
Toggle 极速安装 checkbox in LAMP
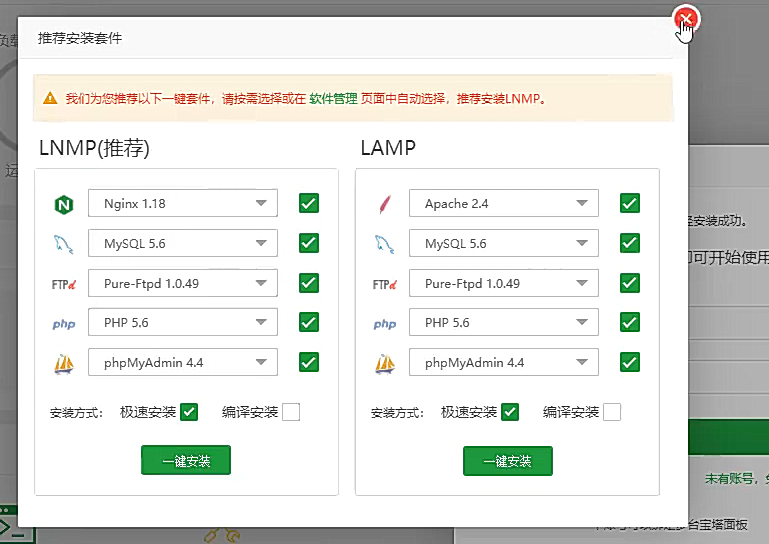click(510, 412)
